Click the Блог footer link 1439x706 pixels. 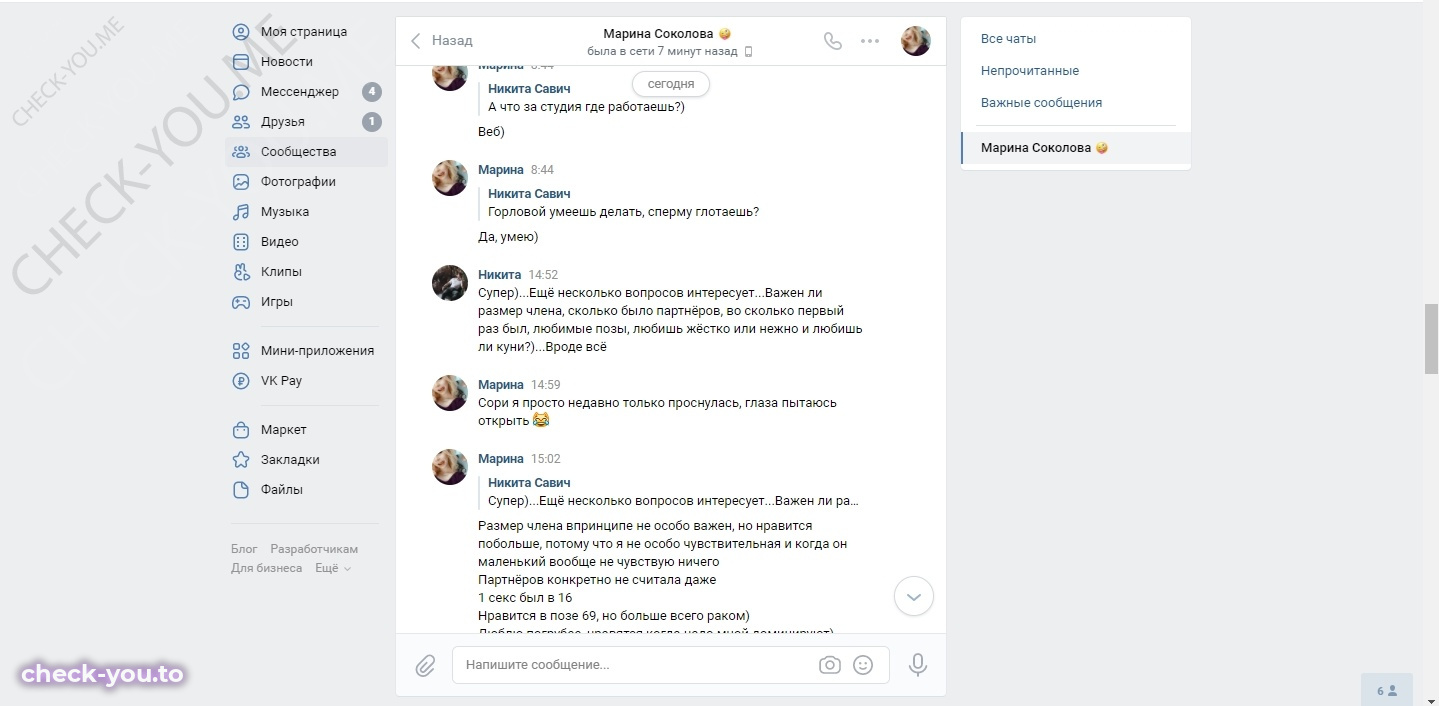click(244, 549)
